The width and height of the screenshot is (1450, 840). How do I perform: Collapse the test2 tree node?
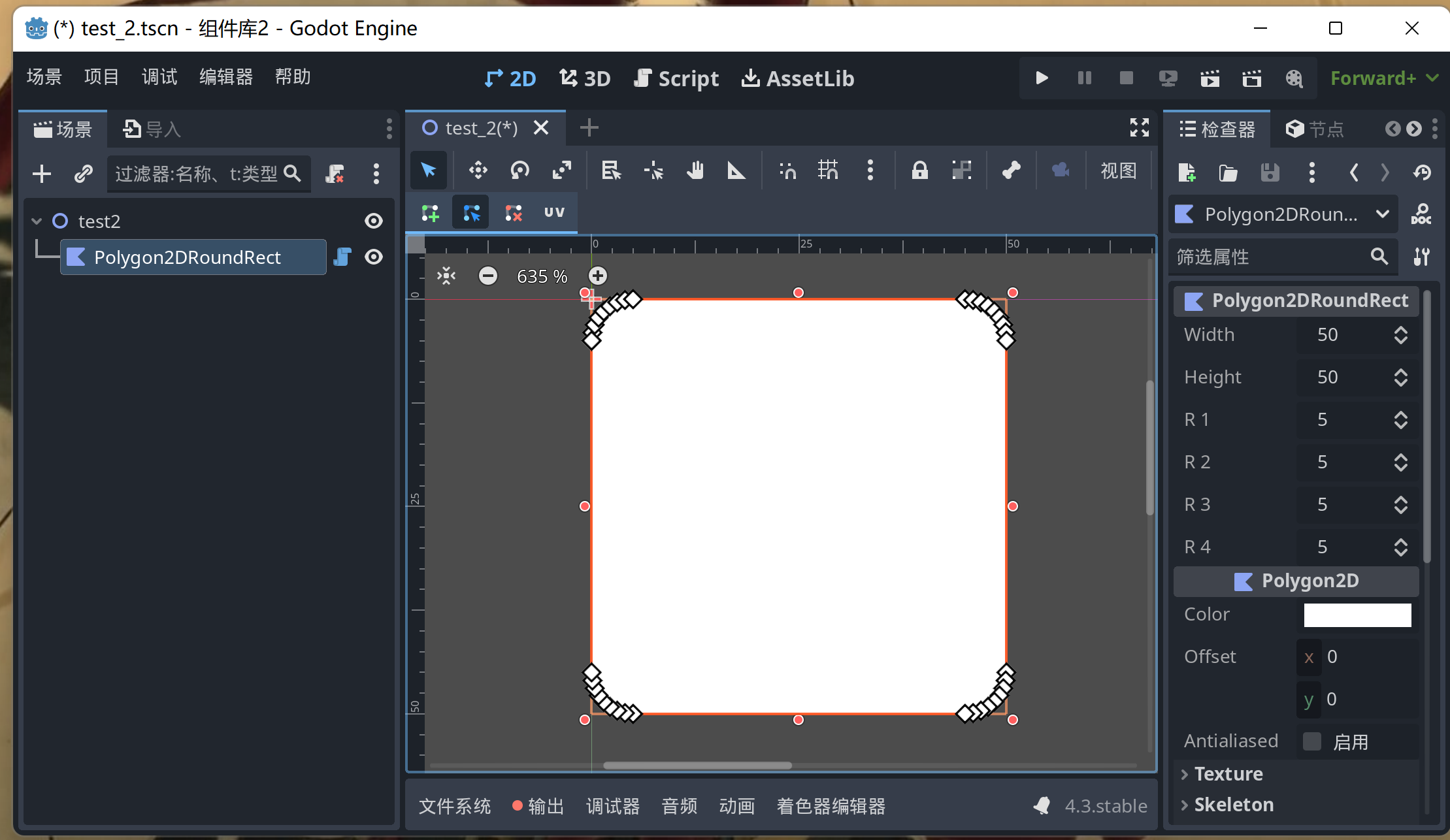click(37, 221)
